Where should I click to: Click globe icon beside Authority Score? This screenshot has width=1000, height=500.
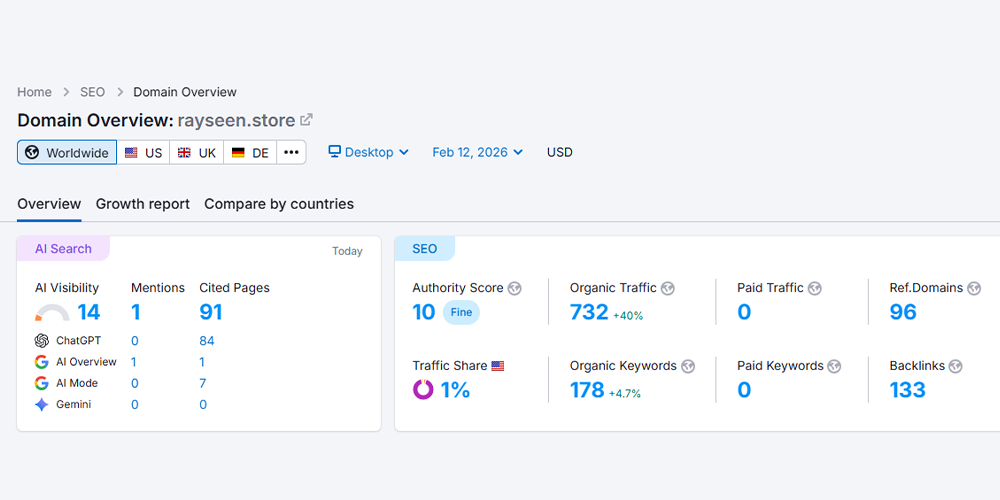pyautogui.click(x=515, y=288)
